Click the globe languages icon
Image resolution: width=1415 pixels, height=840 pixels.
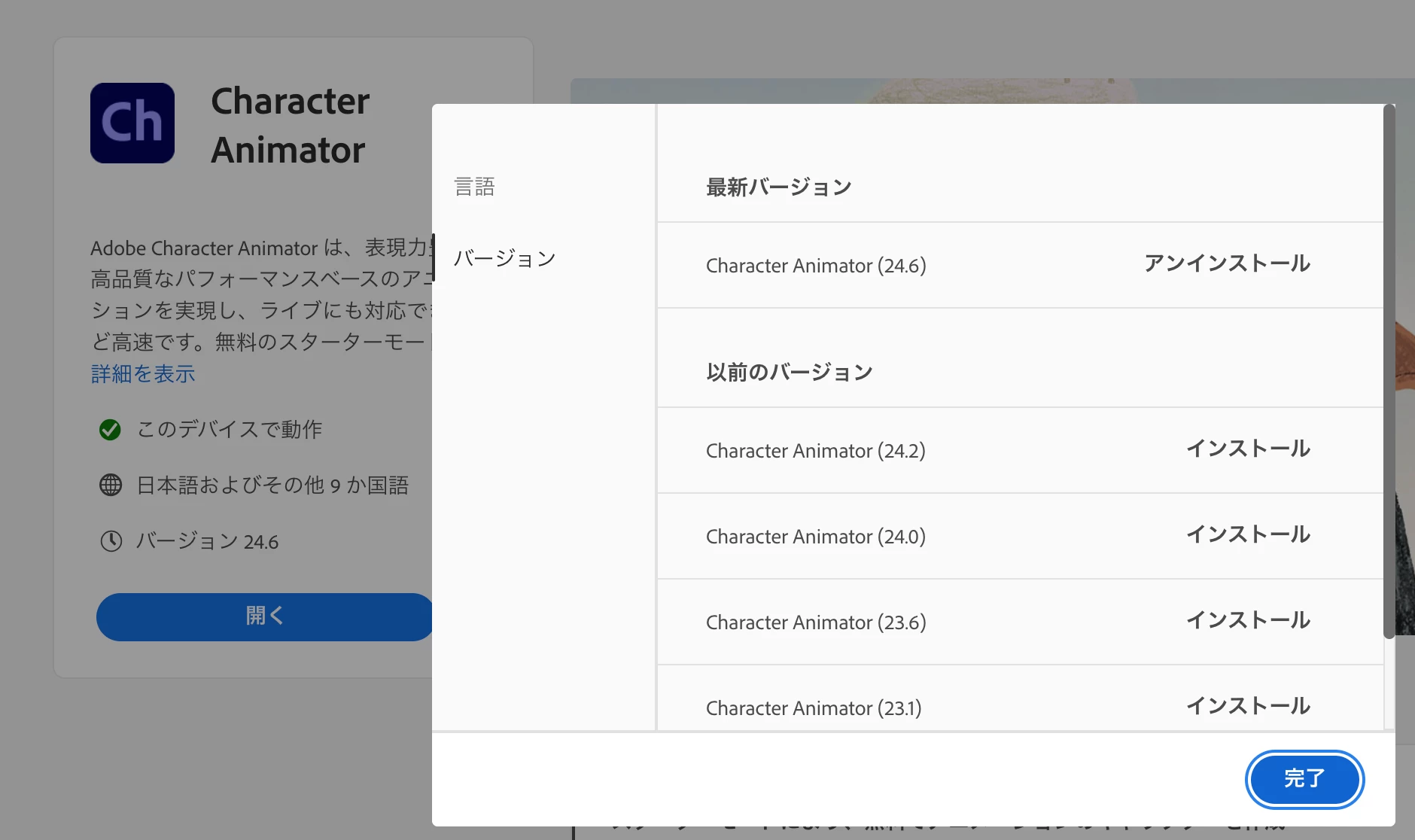pyautogui.click(x=111, y=485)
